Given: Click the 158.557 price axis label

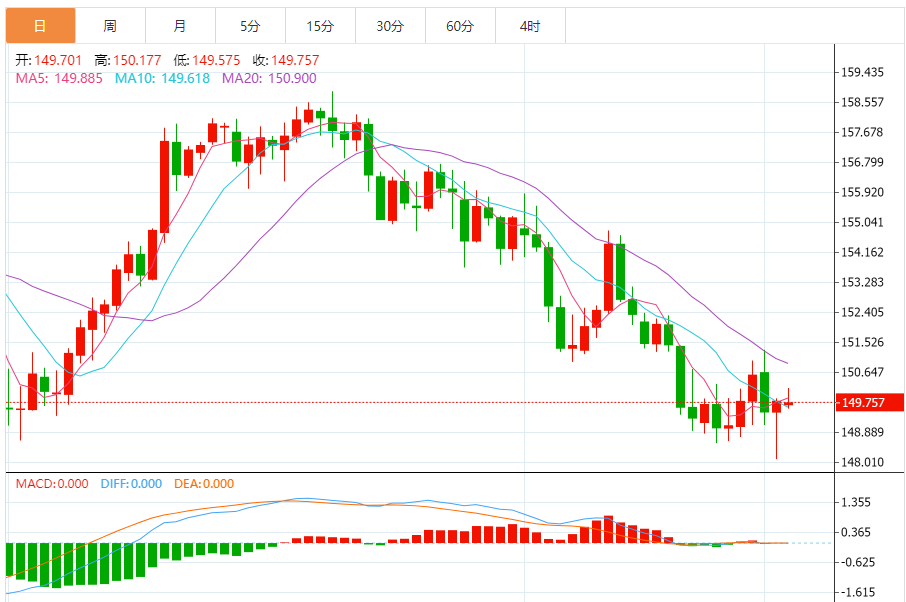Looking at the screenshot, I should 862,102.
